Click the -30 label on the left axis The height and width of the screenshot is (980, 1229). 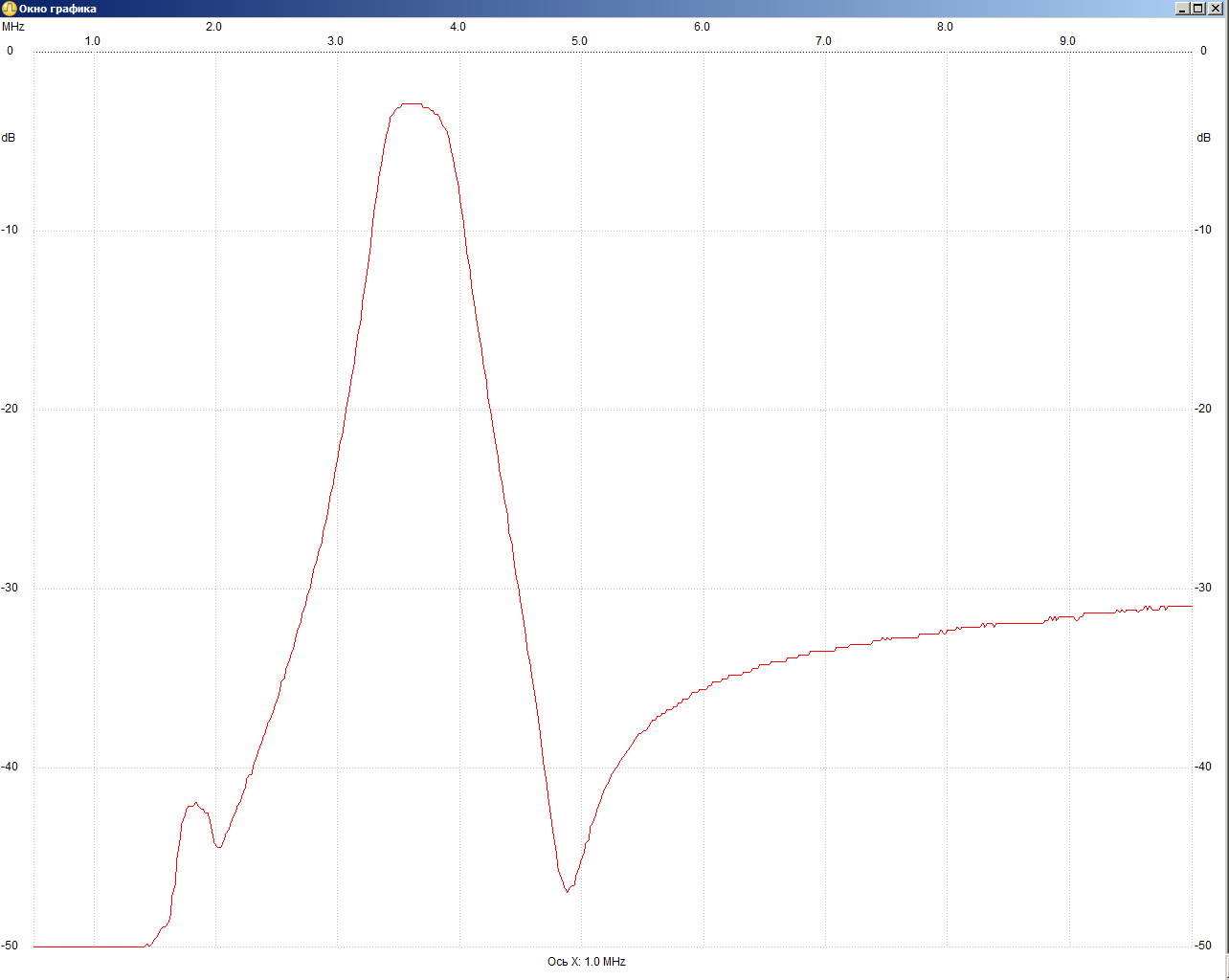tap(11, 588)
